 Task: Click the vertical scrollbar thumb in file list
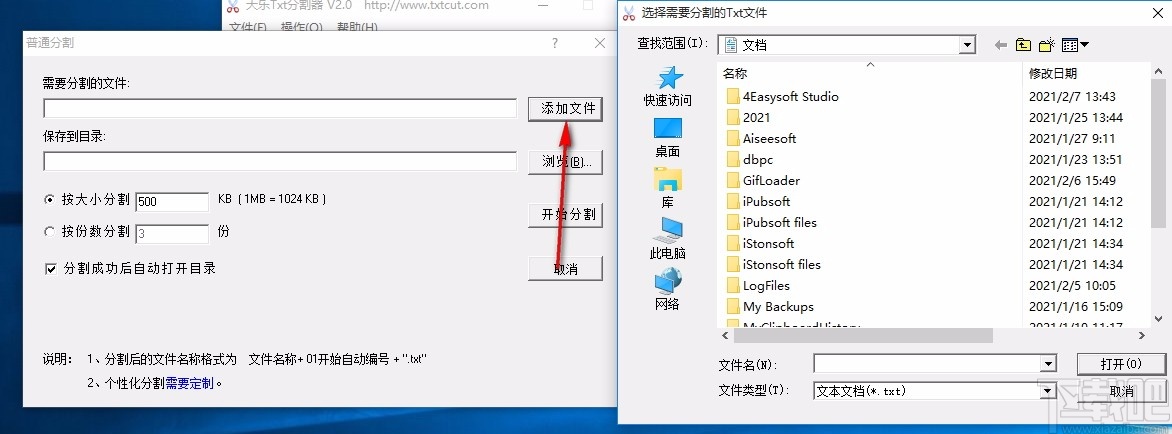[1159, 152]
